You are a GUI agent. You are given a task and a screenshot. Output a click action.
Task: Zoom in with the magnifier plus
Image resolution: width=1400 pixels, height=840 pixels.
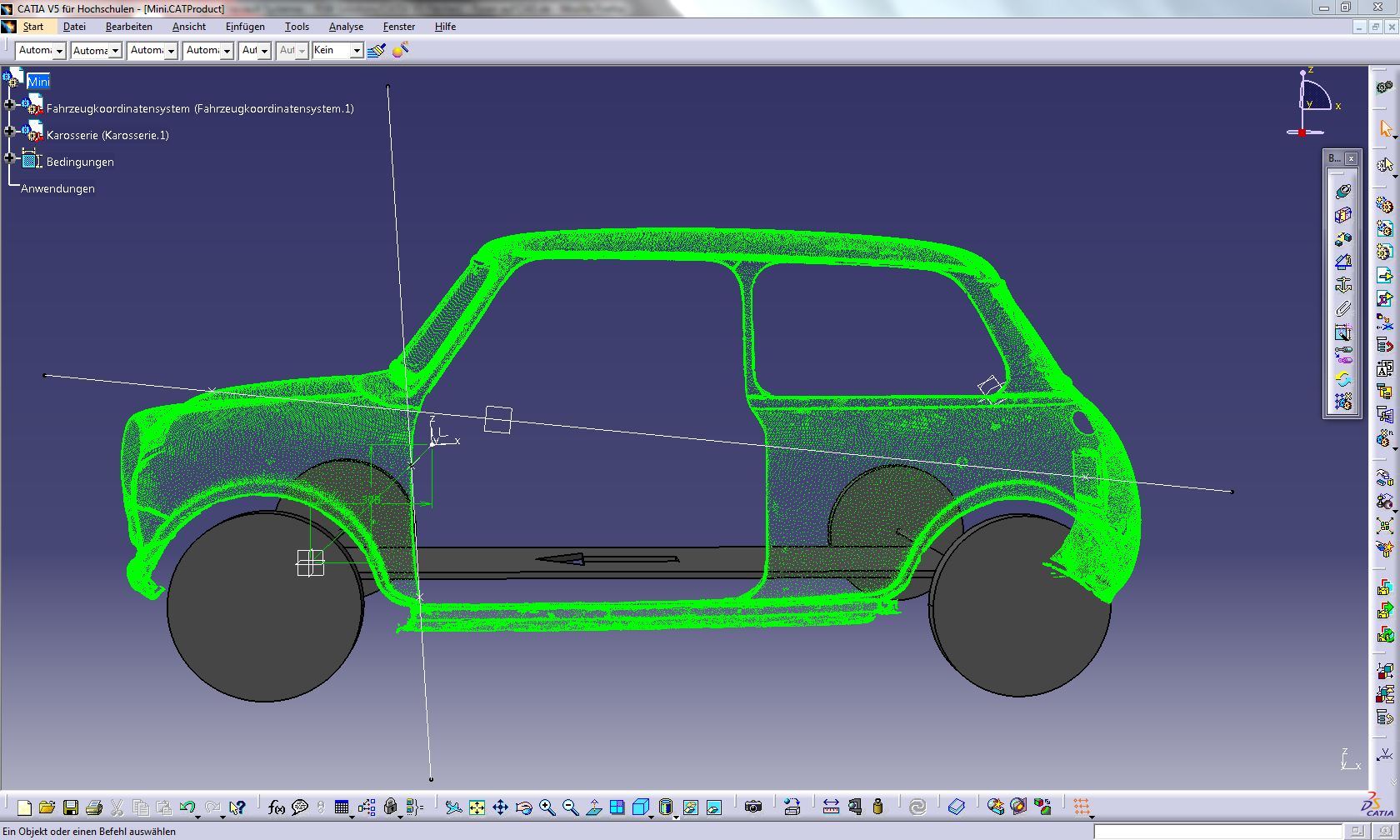[x=547, y=807]
